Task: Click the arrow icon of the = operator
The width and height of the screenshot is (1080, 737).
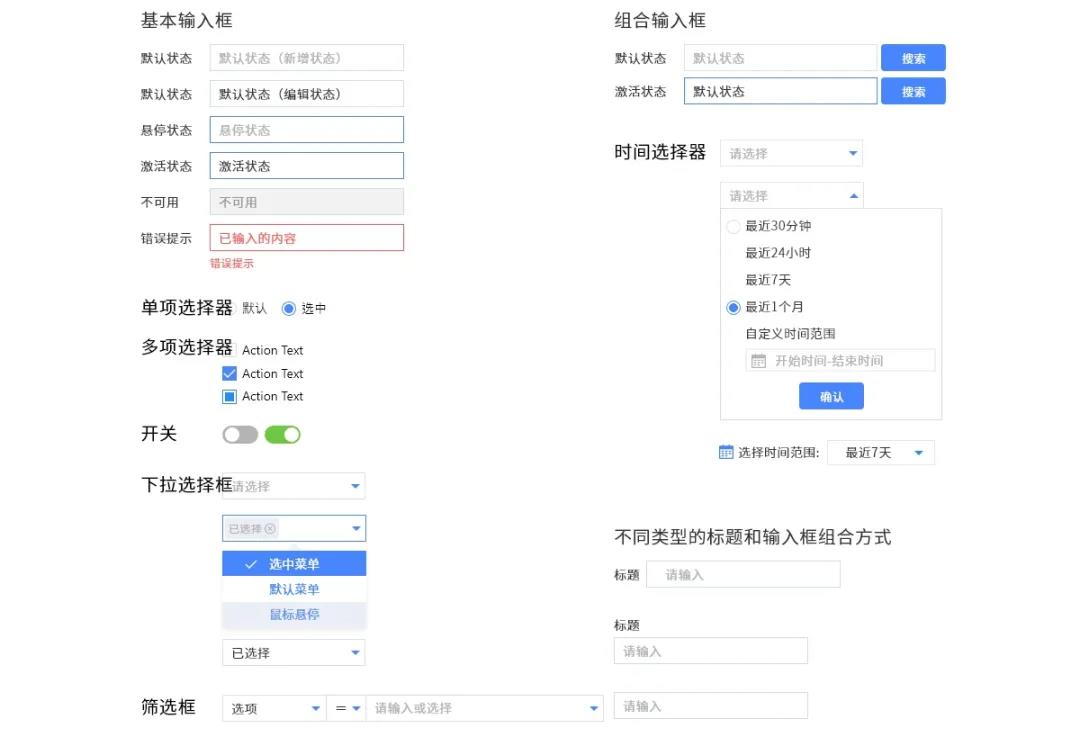Action: tap(355, 709)
